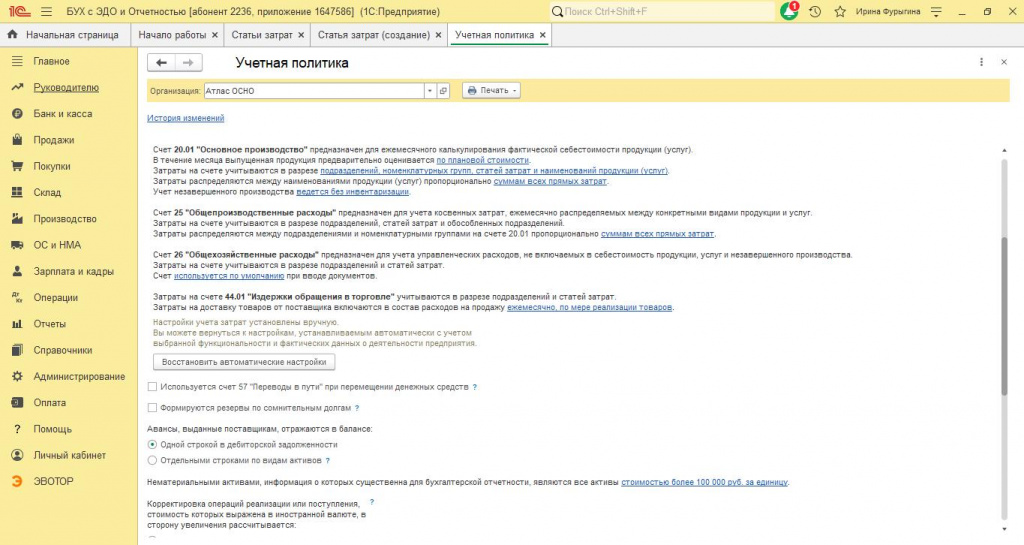Open the 1C logo main menu
1024x545 pixels.
pos(20,11)
